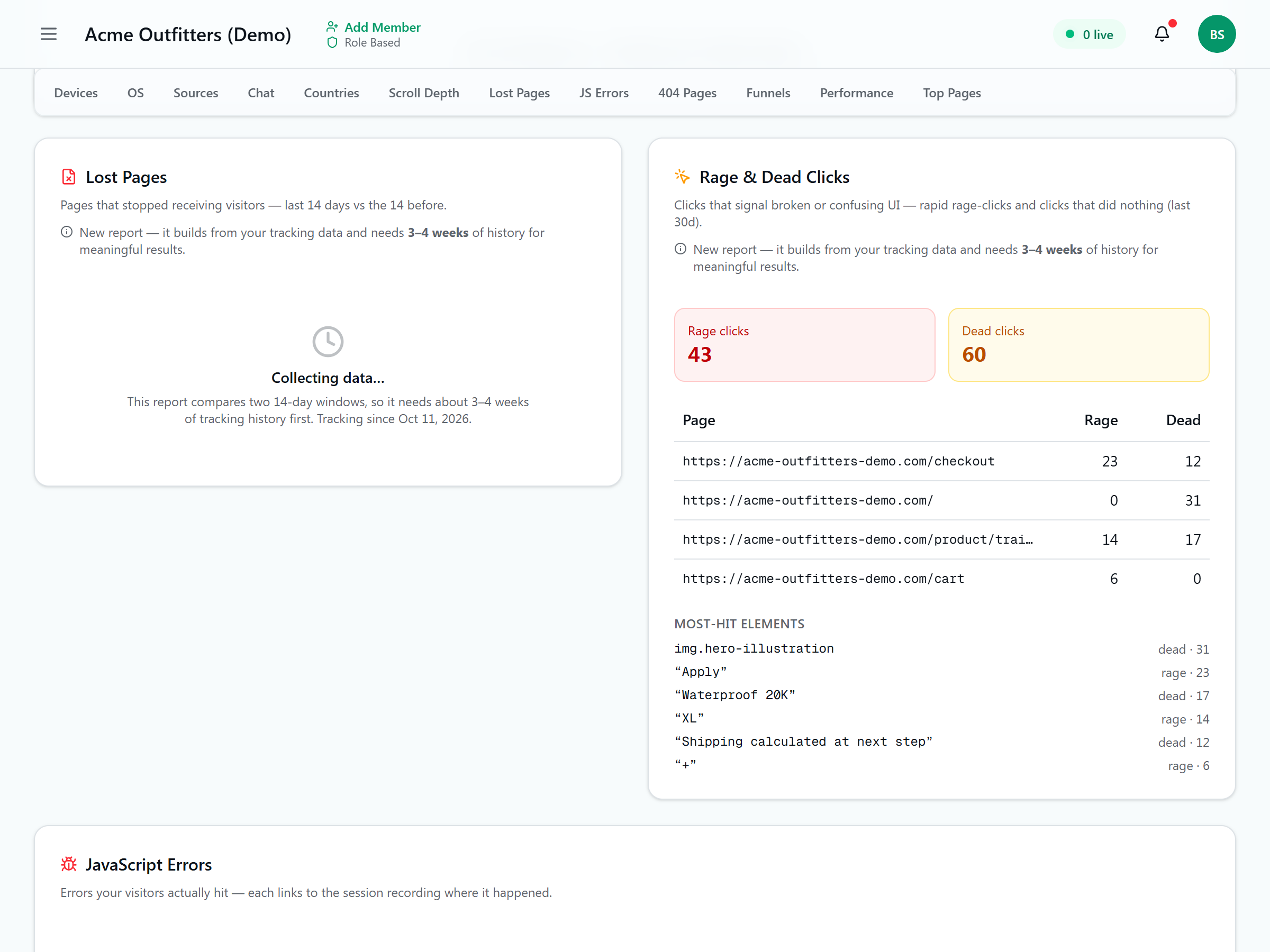Click the Collecting data clock icon
Screen dimensions: 1270x952
click(328, 342)
